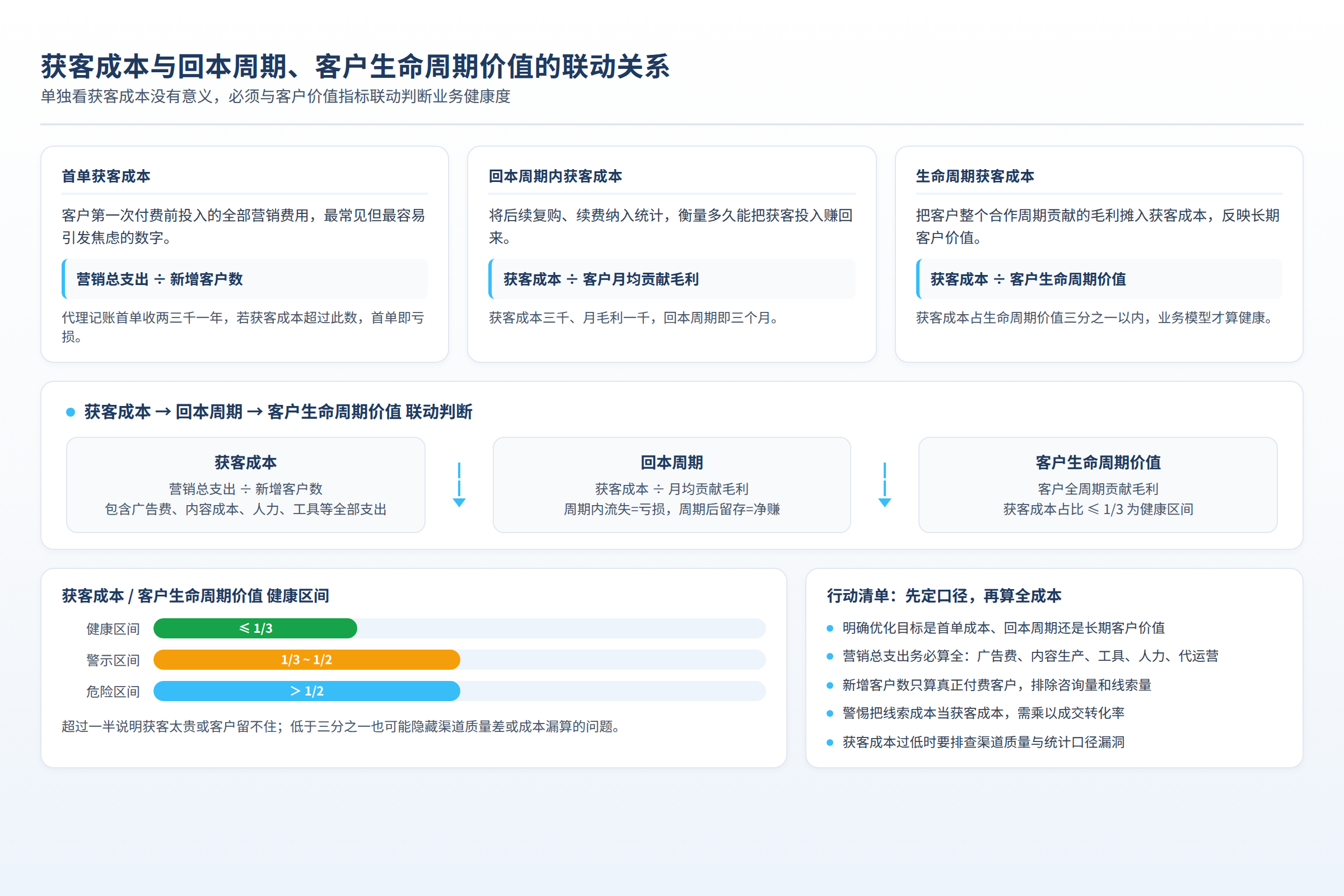
Task: Click the blue bullet before 联动判断 heading
Action: click(x=71, y=412)
